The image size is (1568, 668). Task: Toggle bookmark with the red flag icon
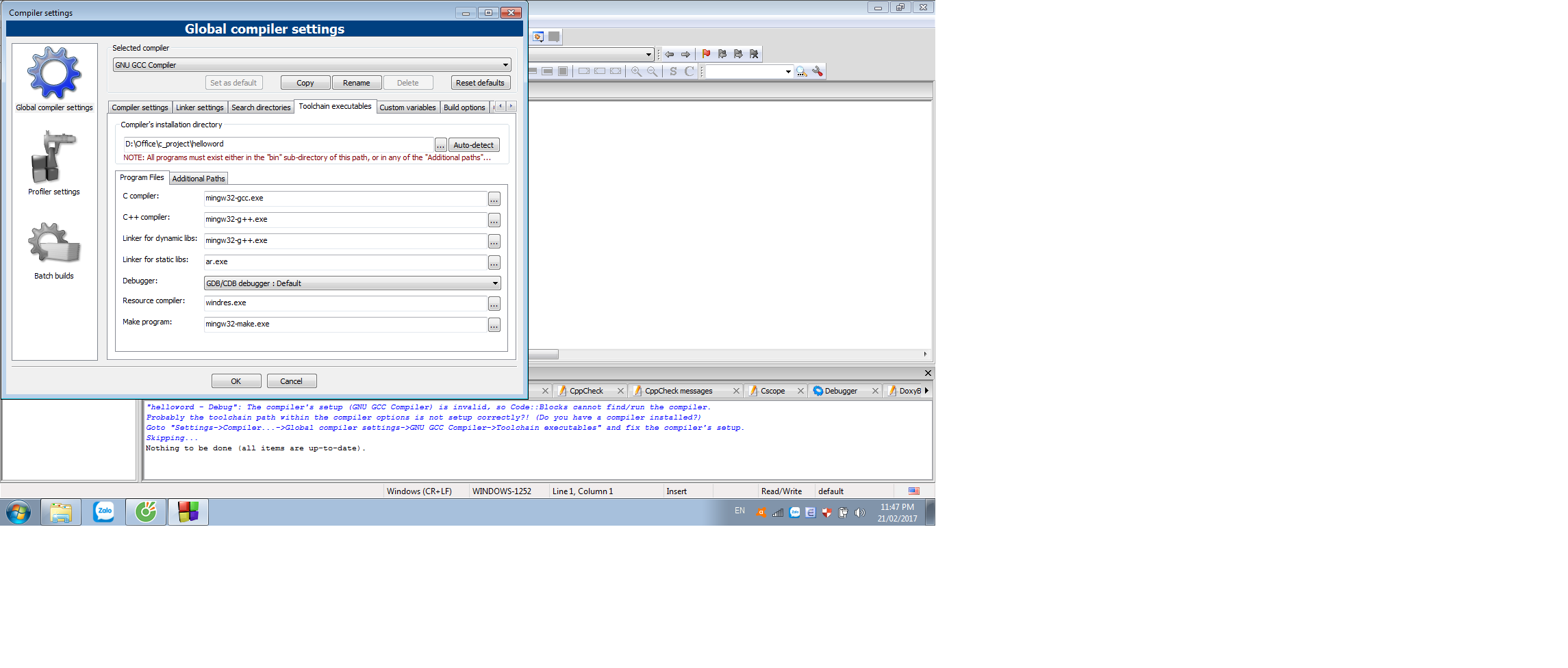[x=706, y=54]
